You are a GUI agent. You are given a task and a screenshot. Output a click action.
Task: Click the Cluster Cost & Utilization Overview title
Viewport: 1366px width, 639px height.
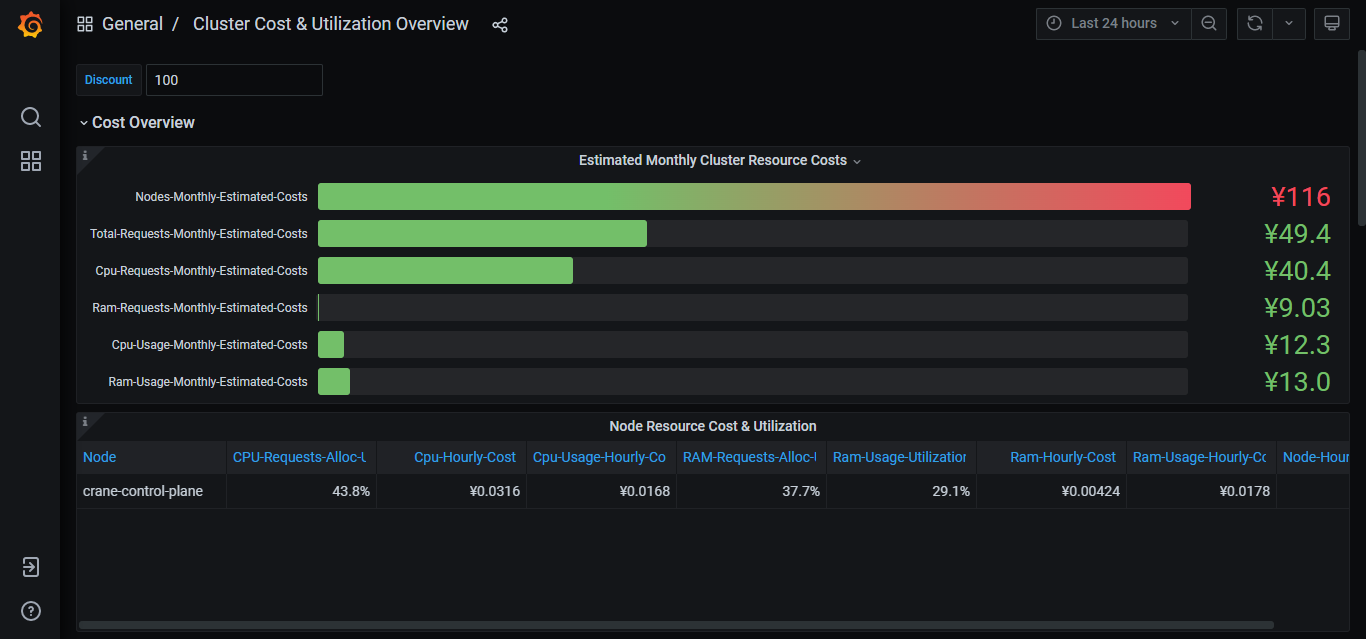(331, 24)
